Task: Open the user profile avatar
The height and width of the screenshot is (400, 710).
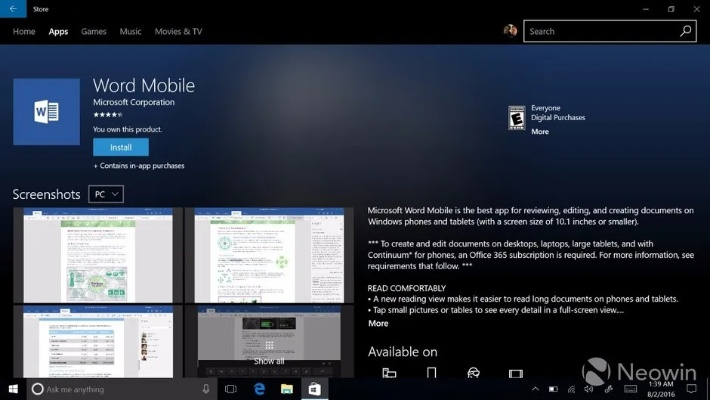Action: click(x=511, y=31)
